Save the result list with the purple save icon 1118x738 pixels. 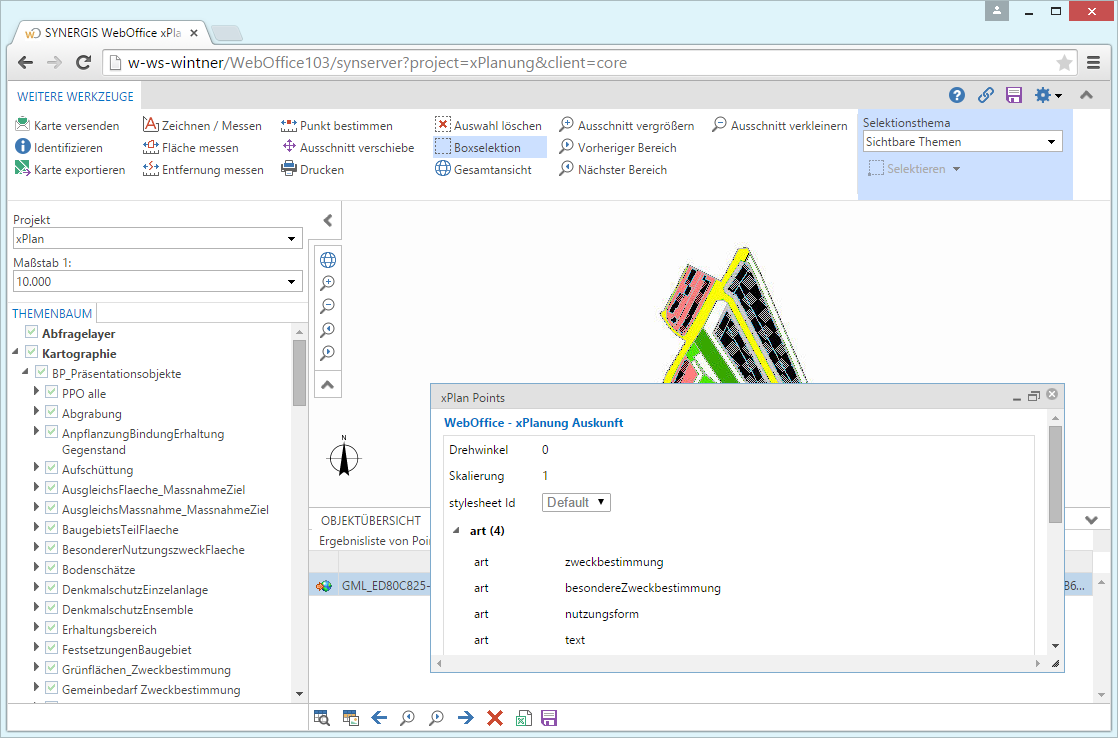coord(549,717)
